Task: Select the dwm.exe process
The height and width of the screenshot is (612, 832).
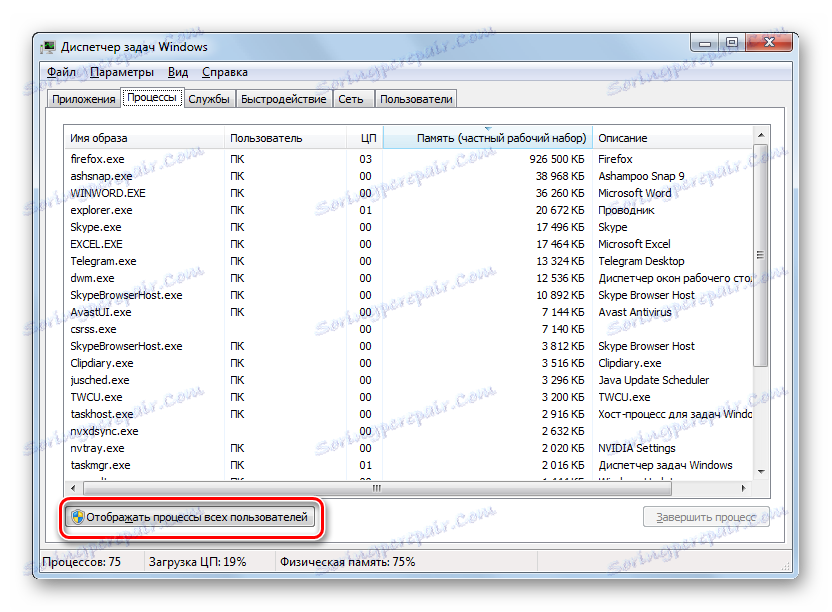Action: pyautogui.click(x=409, y=278)
